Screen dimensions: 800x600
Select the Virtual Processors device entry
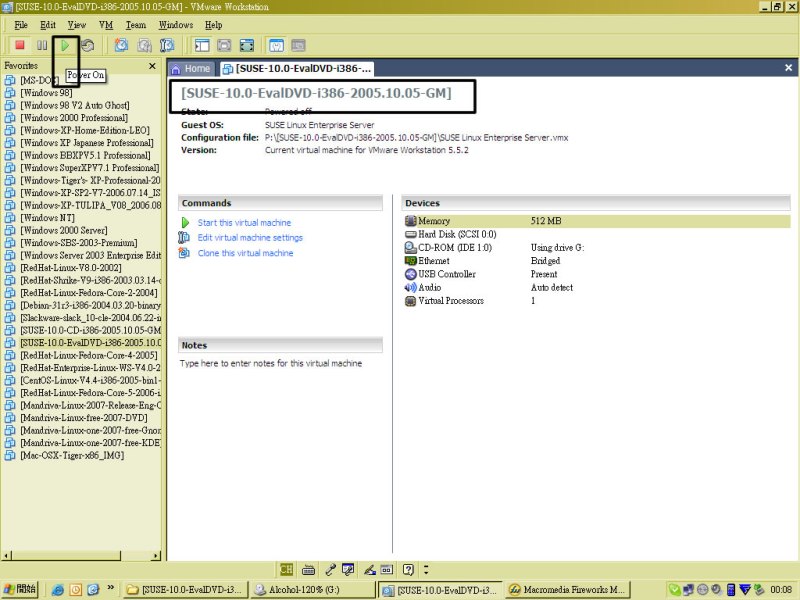[x=444, y=301]
